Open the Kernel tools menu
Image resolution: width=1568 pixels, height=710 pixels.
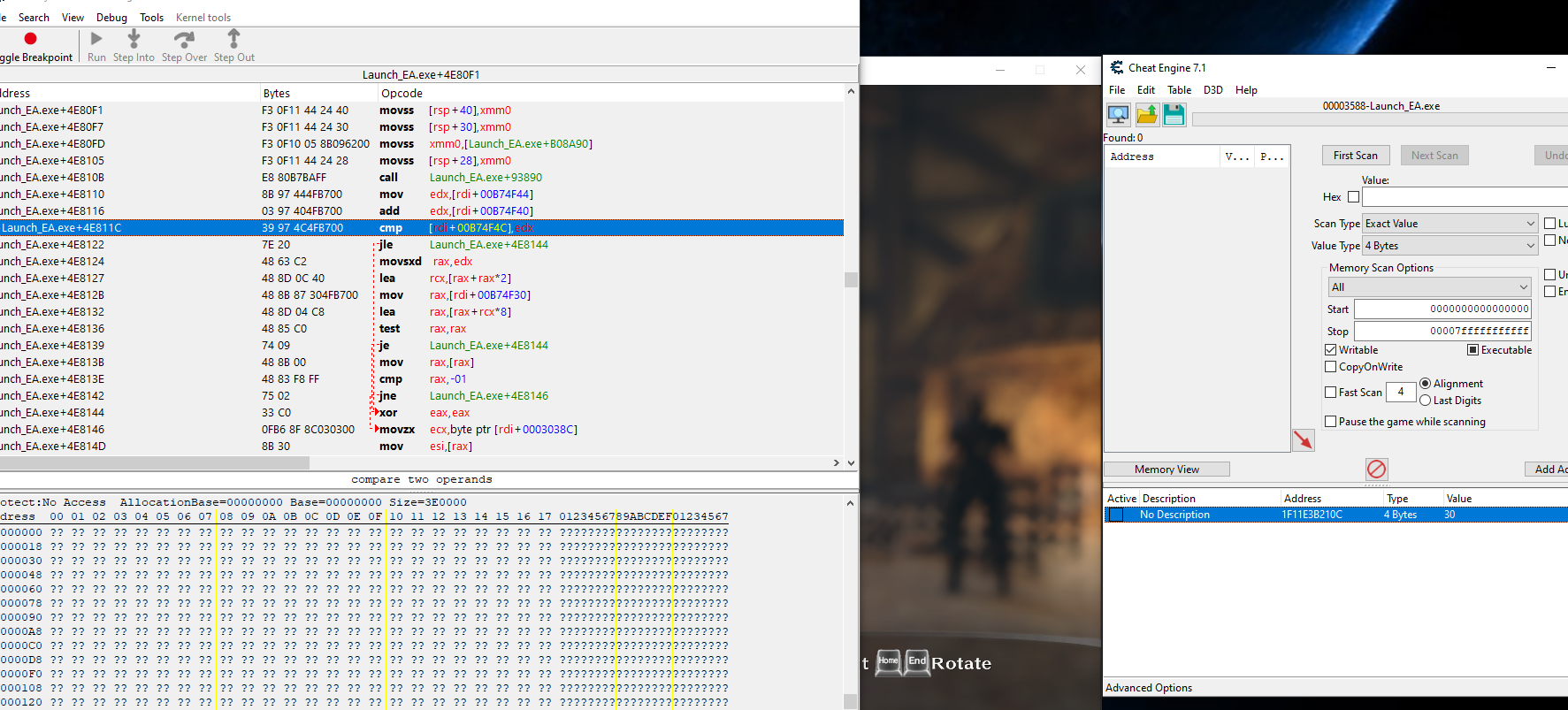click(203, 18)
